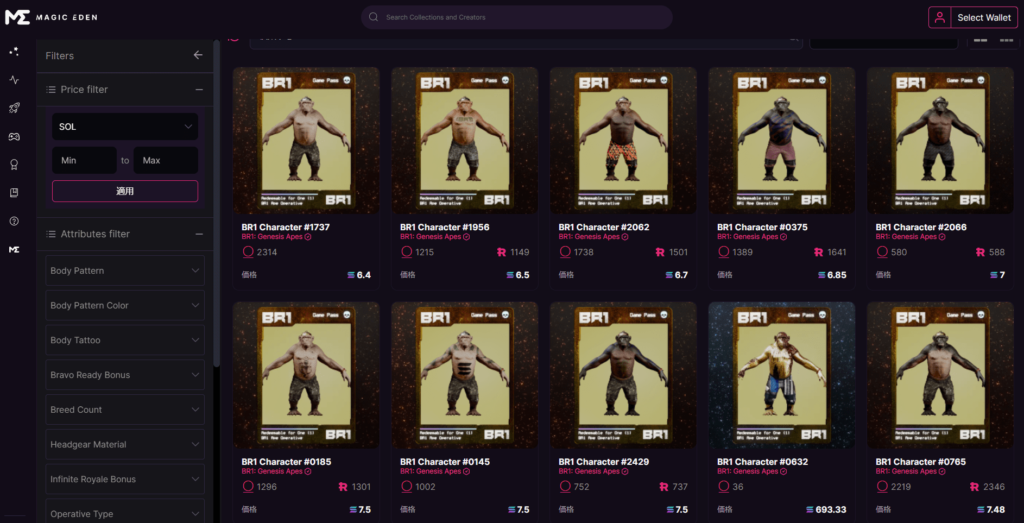Click the 6.85 price on Character #0375
Image resolution: width=1024 pixels, height=523 pixels.
837,275
